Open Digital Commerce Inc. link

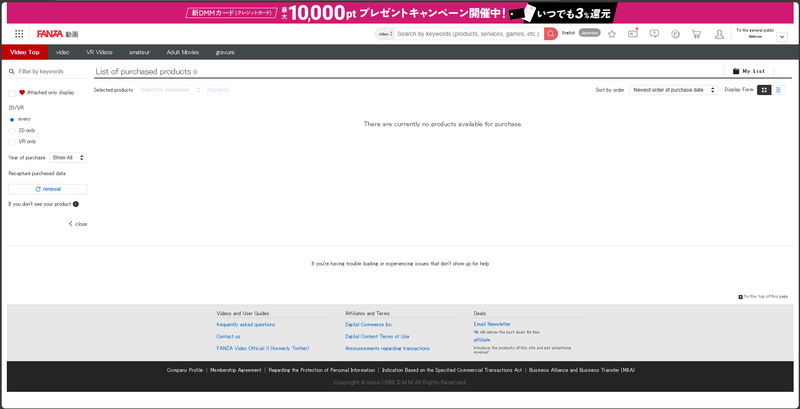[x=369, y=324]
